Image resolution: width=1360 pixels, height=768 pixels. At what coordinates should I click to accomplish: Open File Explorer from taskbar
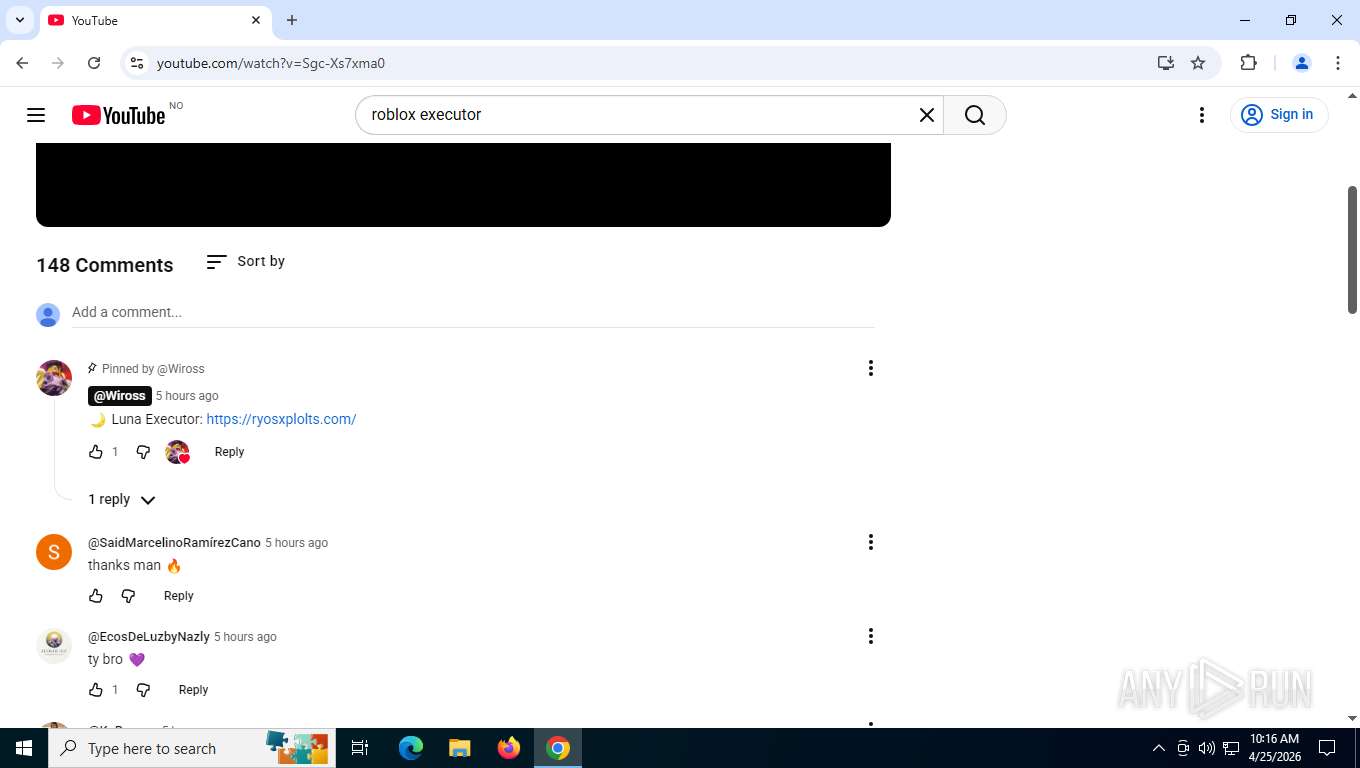[459, 748]
